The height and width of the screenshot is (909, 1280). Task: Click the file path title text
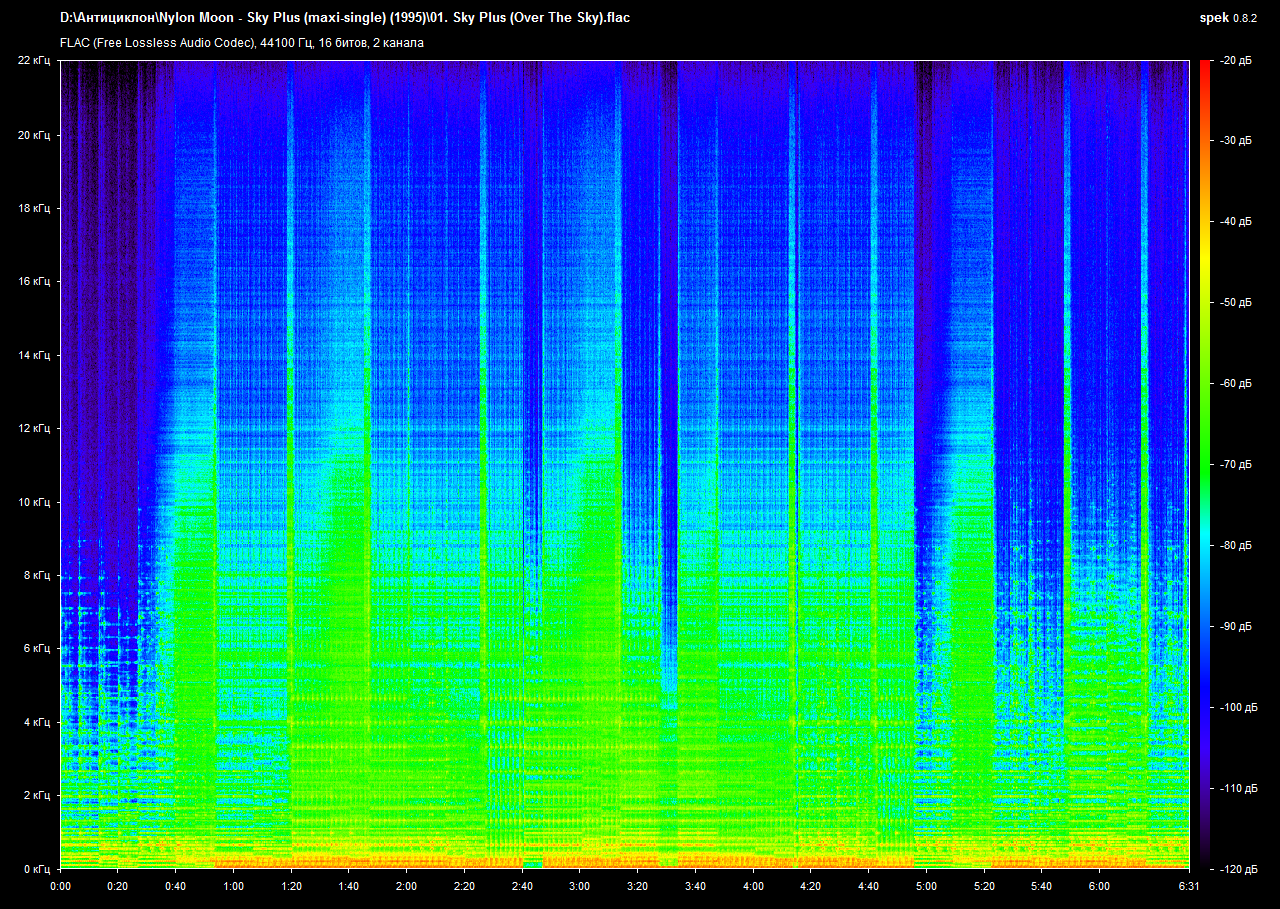[x=345, y=18]
